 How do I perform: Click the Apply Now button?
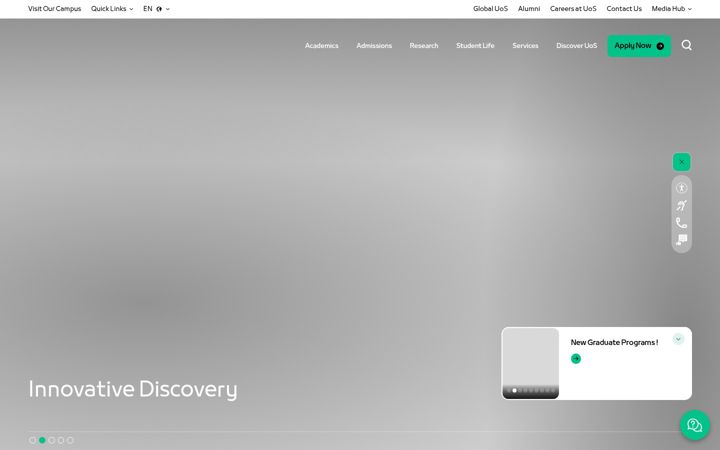point(639,46)
